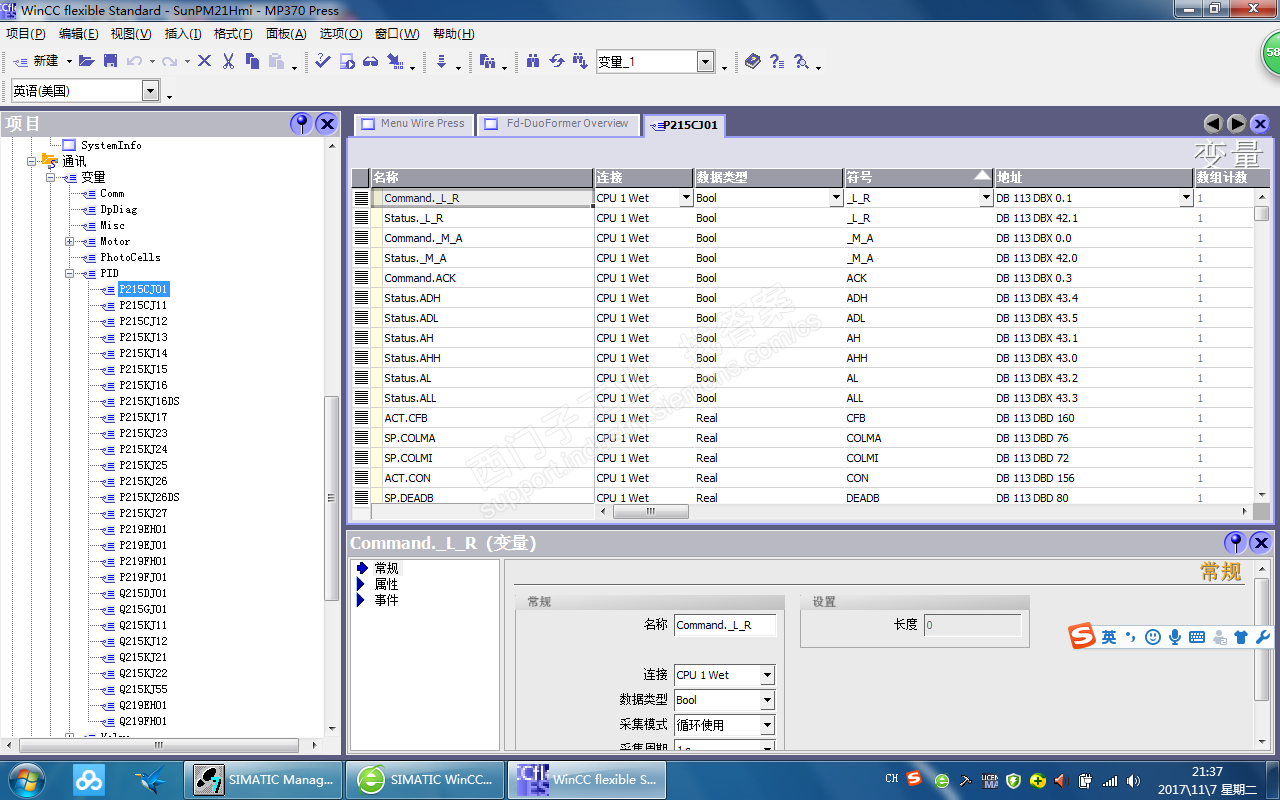Collapse the PID tree node
Image resolution: width=1280 pixels, height=800 pixels.
coord(70,273)
